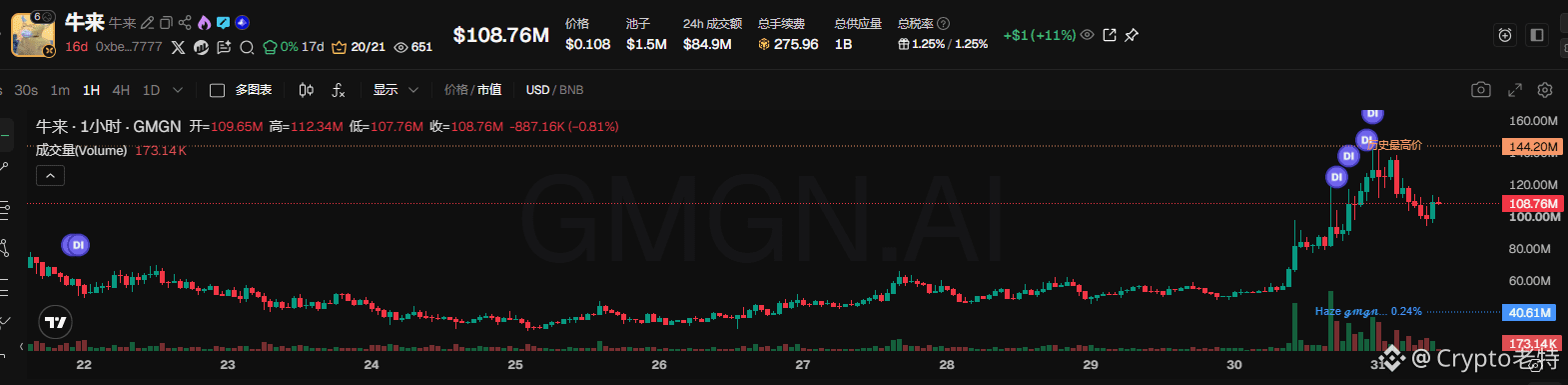Click the 总税率 help question mark

tap(944, 23)
